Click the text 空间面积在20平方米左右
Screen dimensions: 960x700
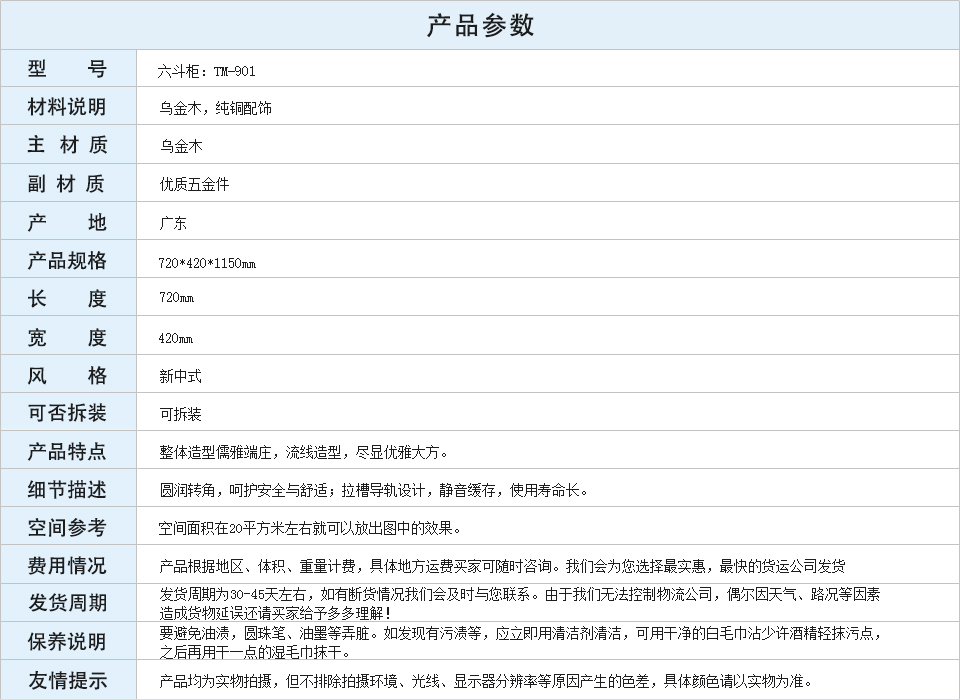(310, 528)
